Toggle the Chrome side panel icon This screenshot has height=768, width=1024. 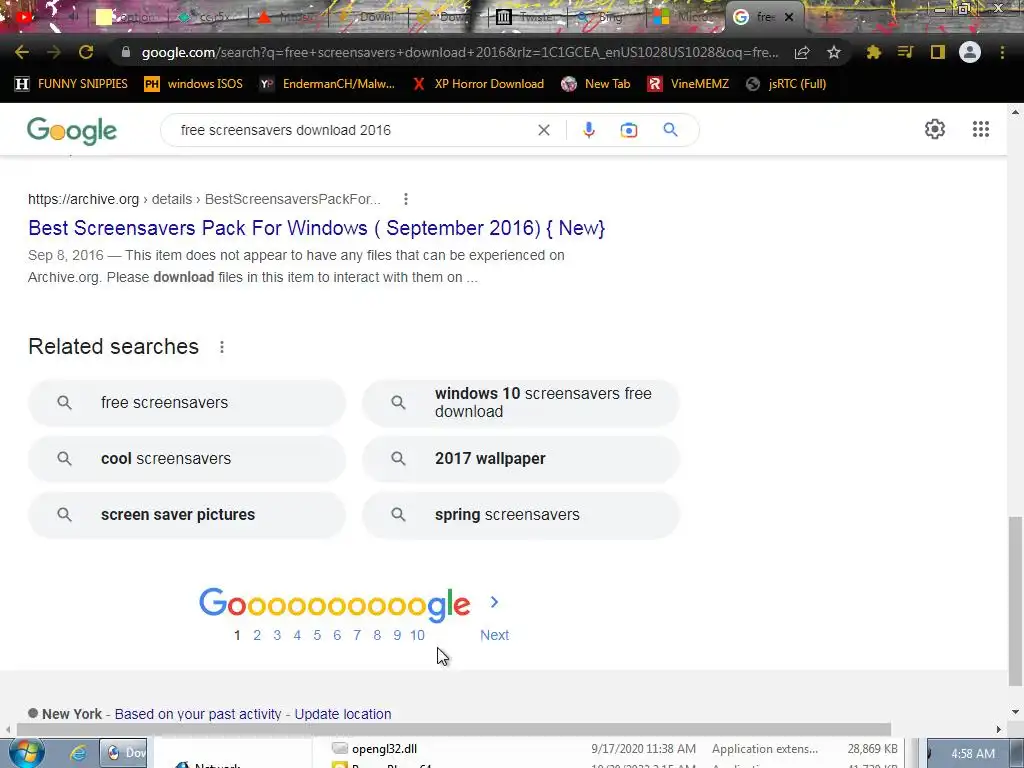pyautogui.click(x=937, y=52)
